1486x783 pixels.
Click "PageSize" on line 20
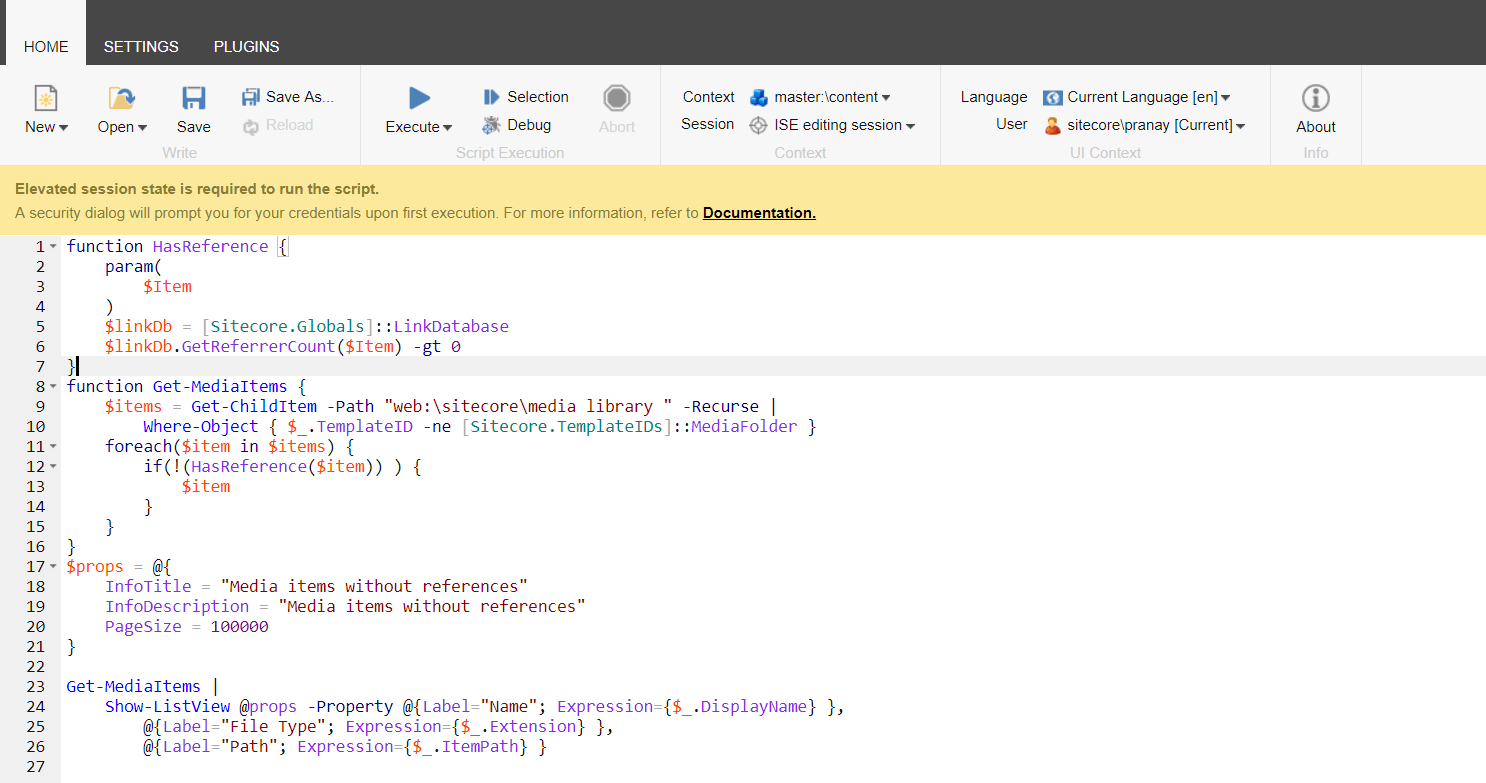(143, 626)
